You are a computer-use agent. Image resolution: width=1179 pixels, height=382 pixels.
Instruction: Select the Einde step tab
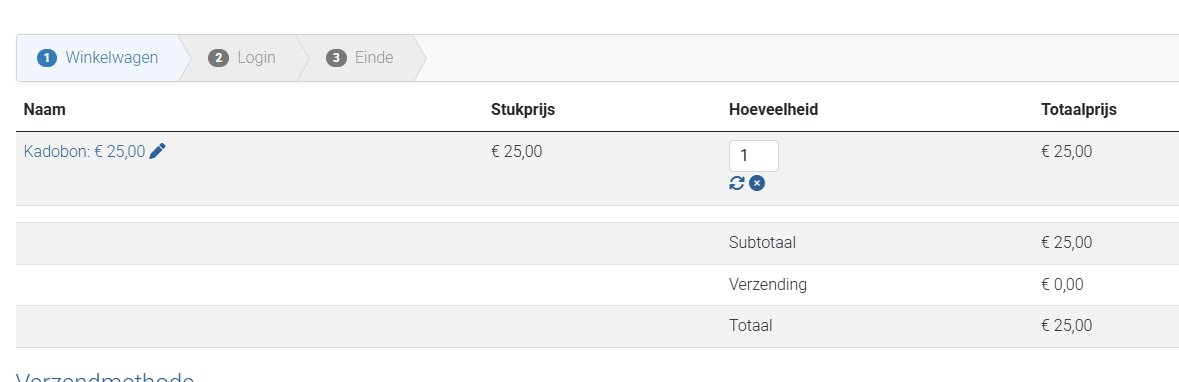pyautogui.click(x=361, y=58)
